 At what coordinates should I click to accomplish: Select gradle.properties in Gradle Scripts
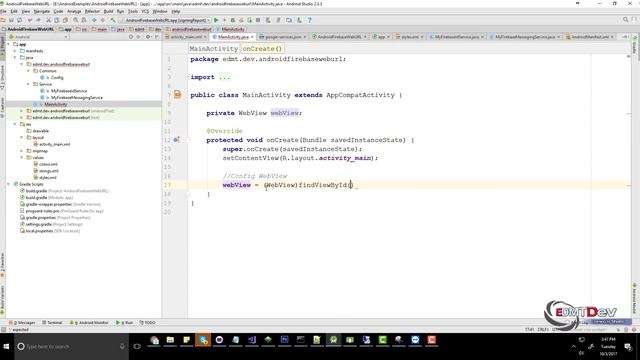[x=55, y=218]
